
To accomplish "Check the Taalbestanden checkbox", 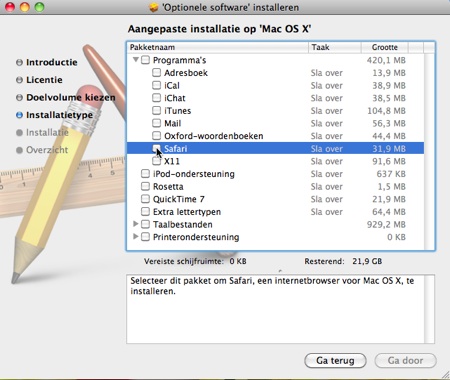I will point(145,224).
